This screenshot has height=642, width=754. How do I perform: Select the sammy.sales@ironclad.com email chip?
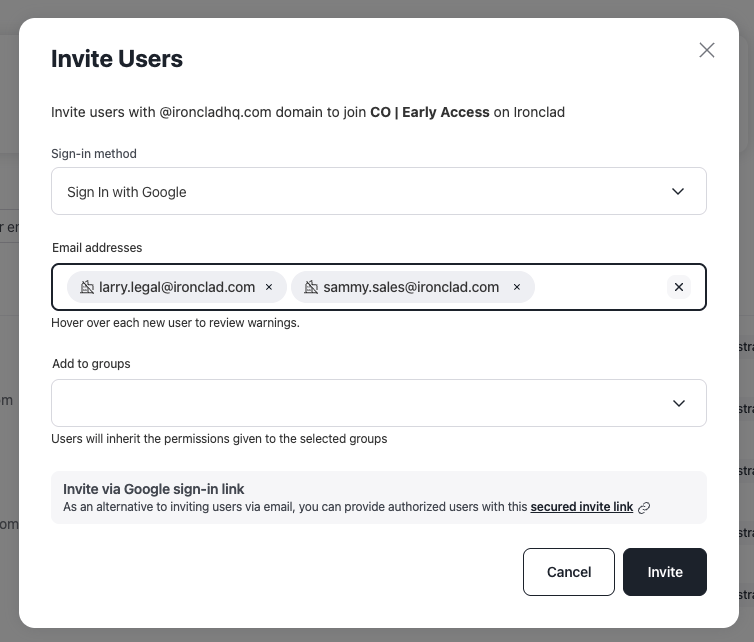[x=413, y=287]
